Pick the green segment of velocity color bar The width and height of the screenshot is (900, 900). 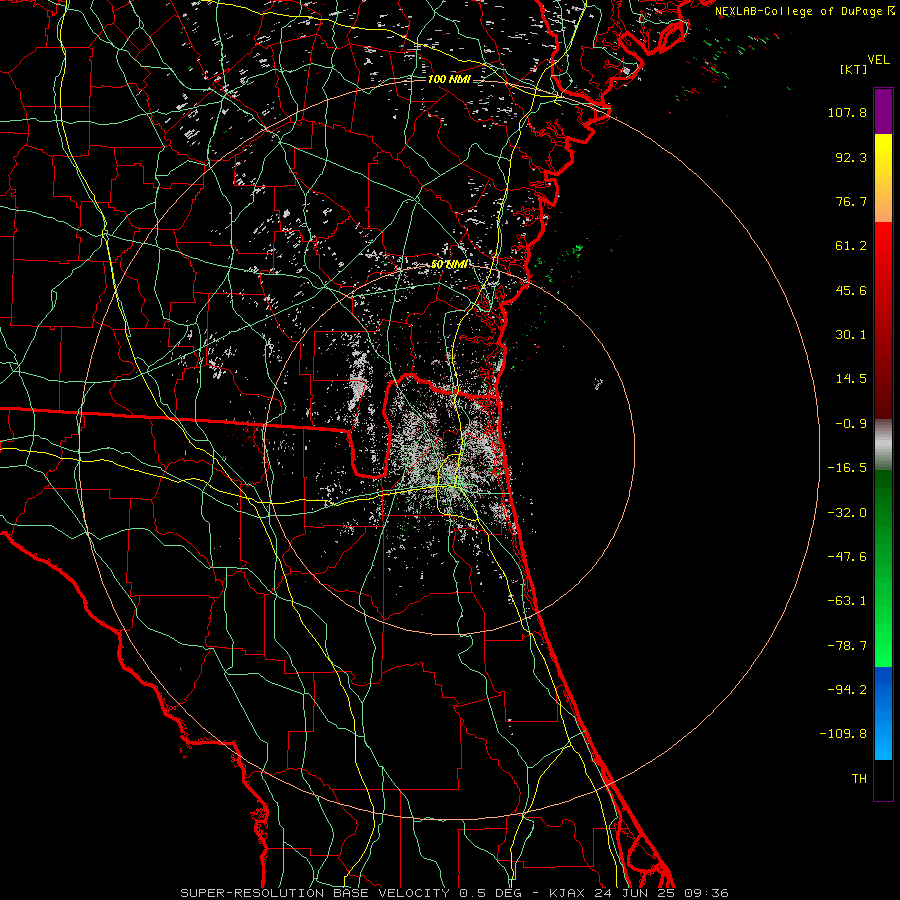click(883, 568)
